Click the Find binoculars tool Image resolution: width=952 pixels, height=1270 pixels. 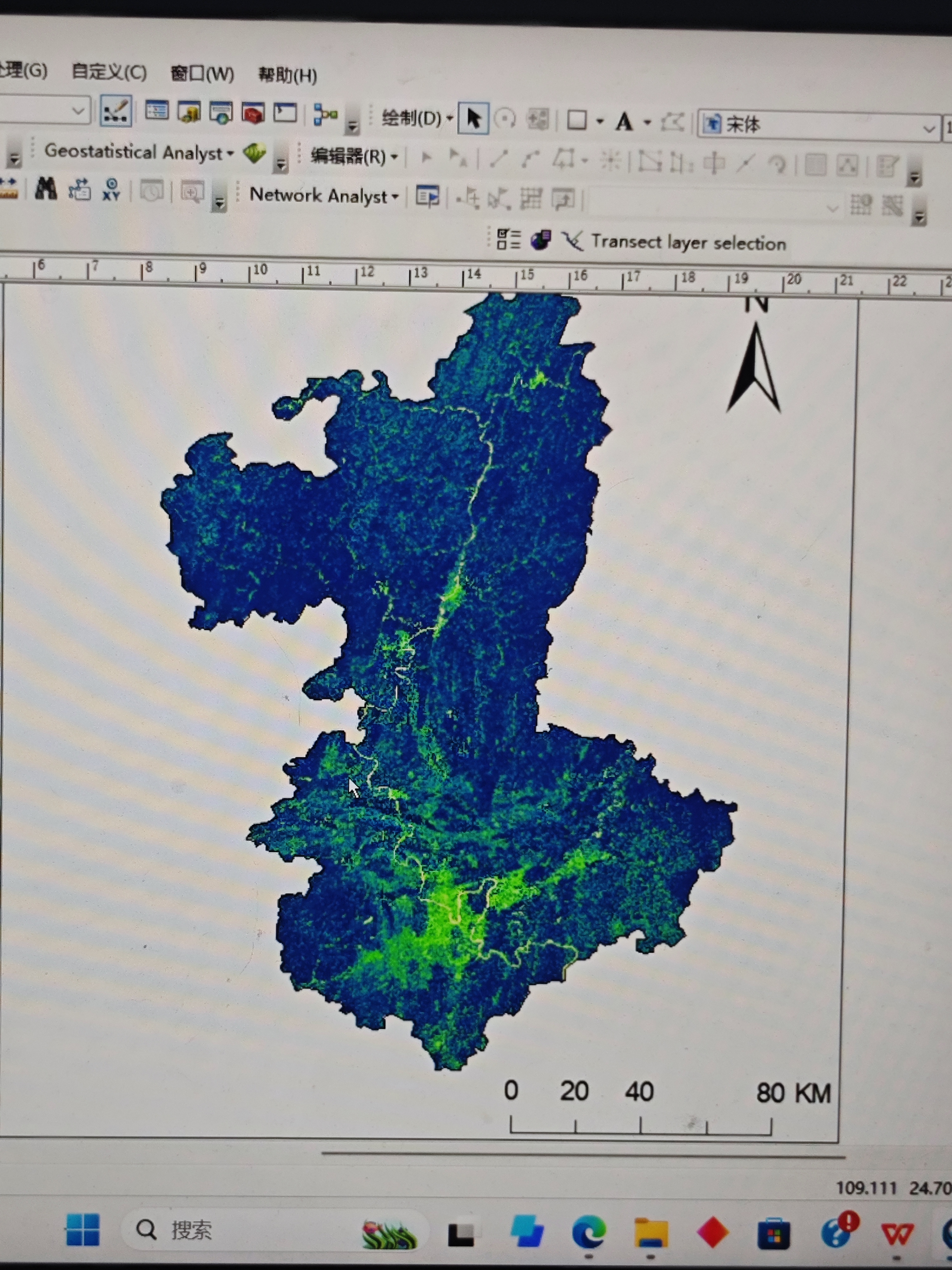tap(46, 188)
